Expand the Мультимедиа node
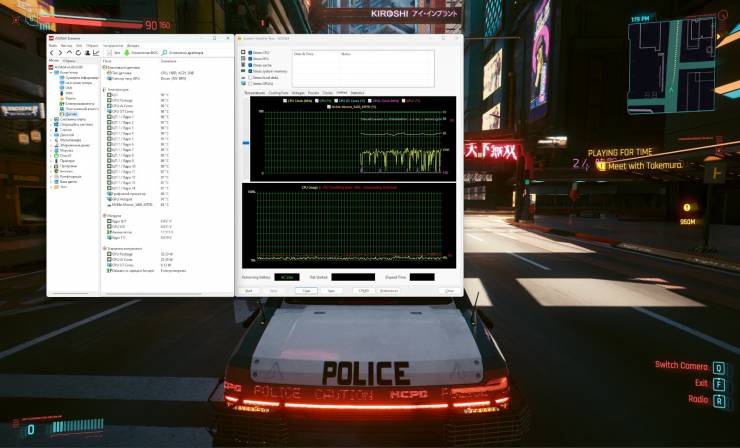The image size is (740, 448). coord(50,140)
